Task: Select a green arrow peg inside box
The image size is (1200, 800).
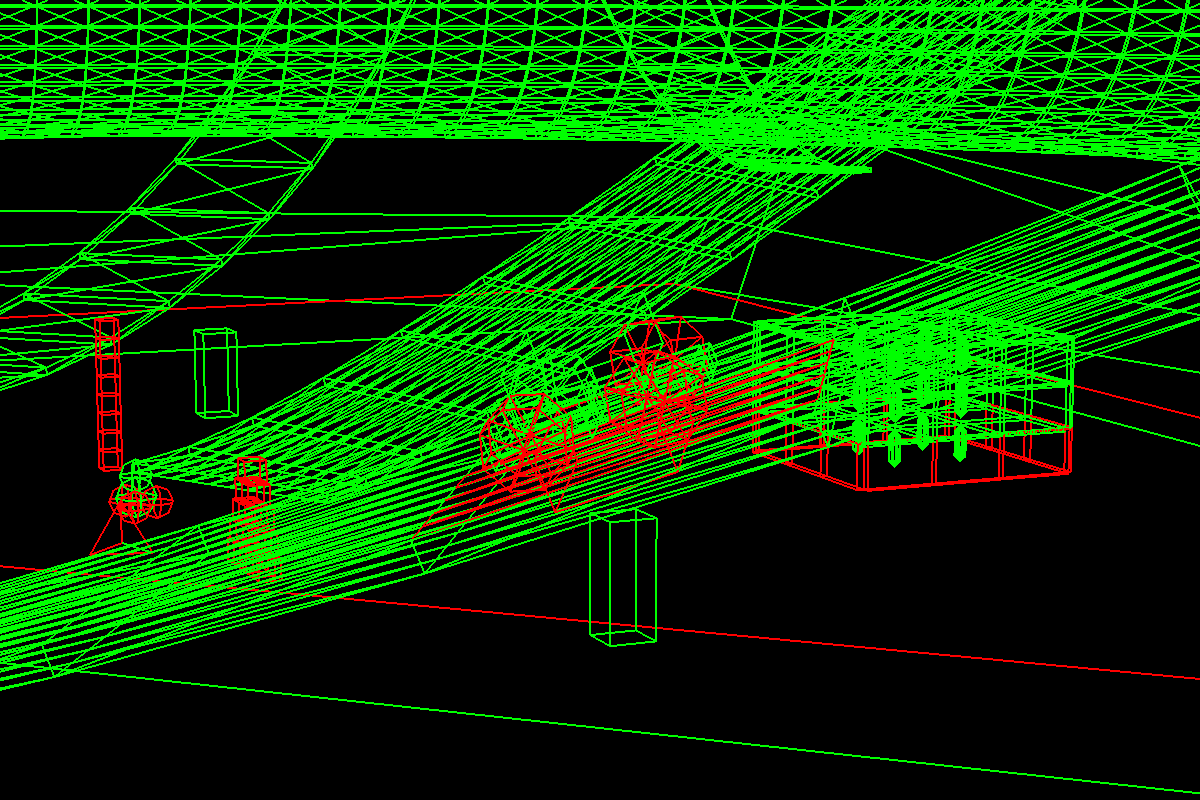Action: coord(893,450)
